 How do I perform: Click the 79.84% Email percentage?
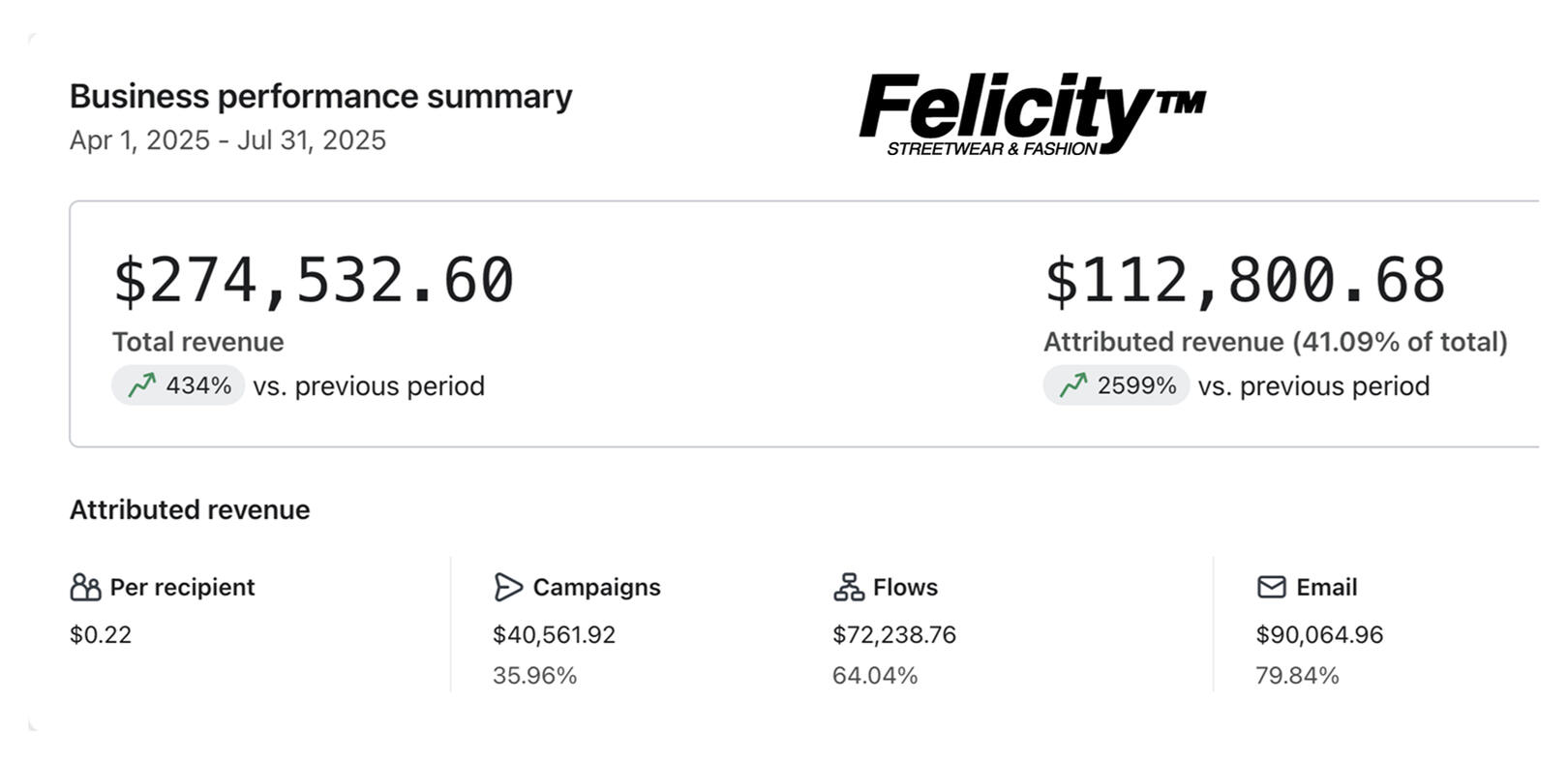point(1297,675)
